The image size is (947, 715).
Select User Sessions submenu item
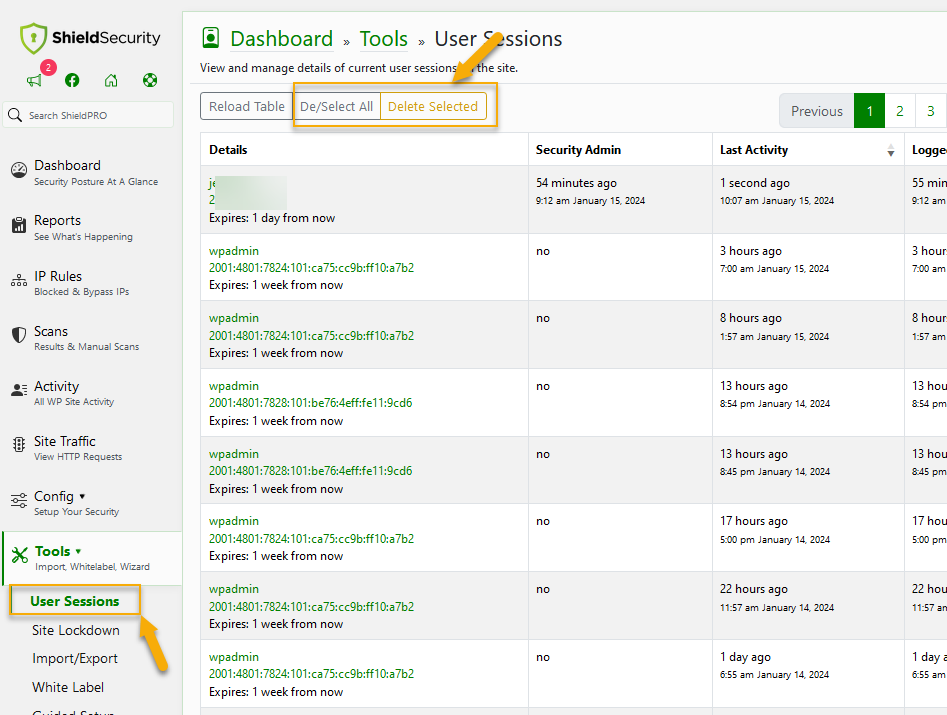pos(75,601)
